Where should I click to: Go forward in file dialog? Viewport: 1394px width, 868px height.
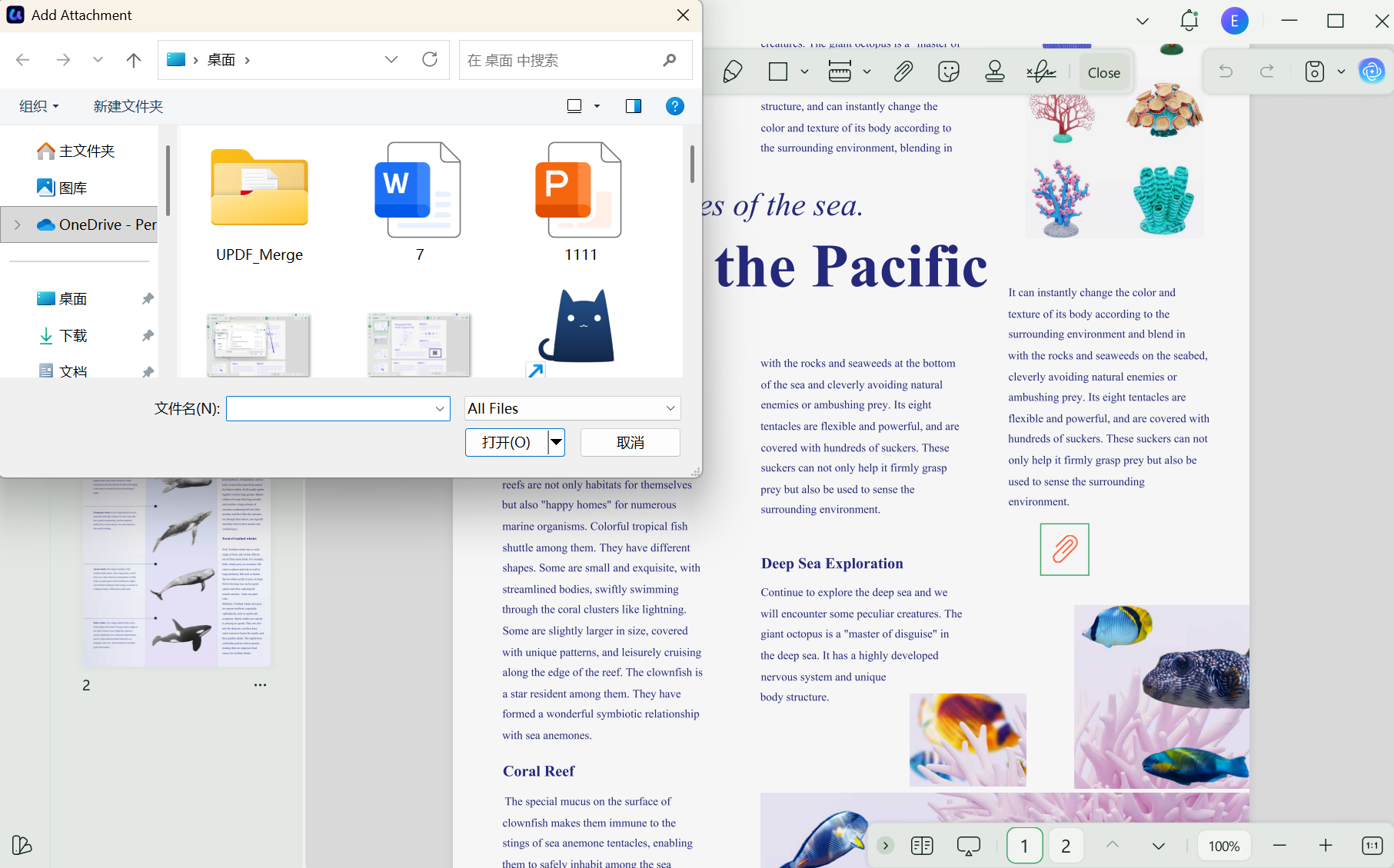click(63, 60)
